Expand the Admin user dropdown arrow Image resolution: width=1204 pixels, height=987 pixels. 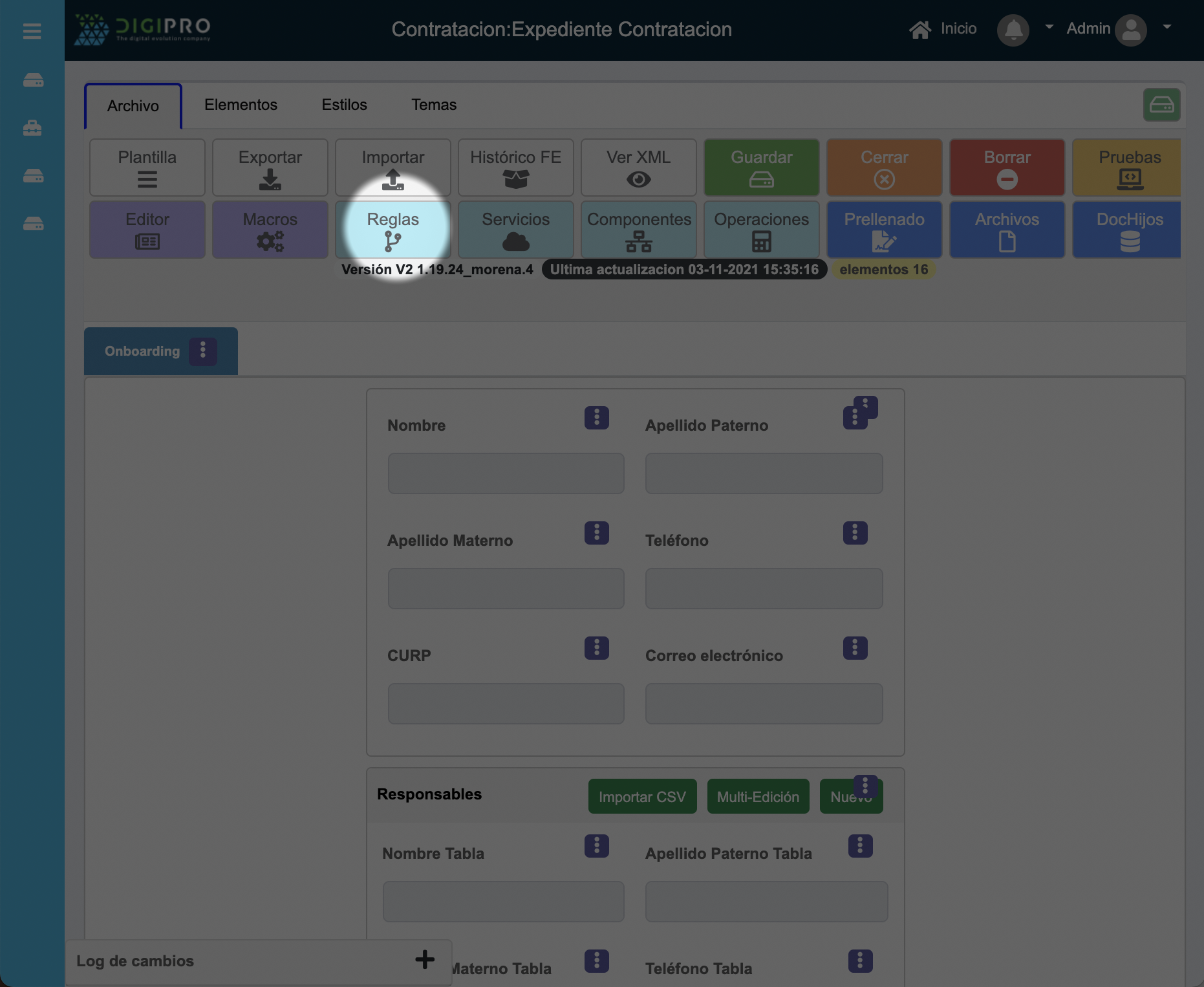tap(1167, 27)
